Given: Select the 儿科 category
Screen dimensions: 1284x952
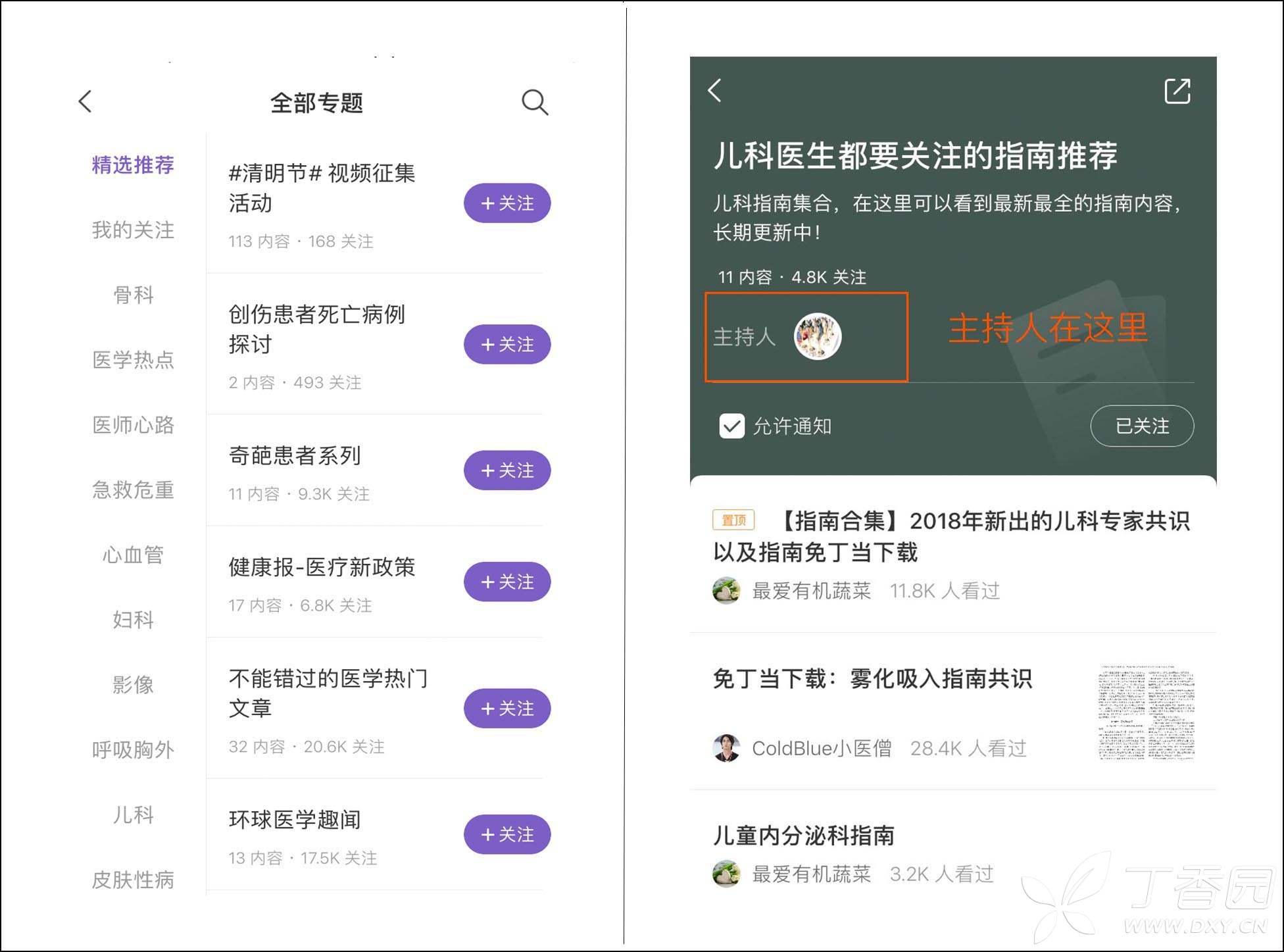Looking at the screenshot, I should [x=133, y=814].
